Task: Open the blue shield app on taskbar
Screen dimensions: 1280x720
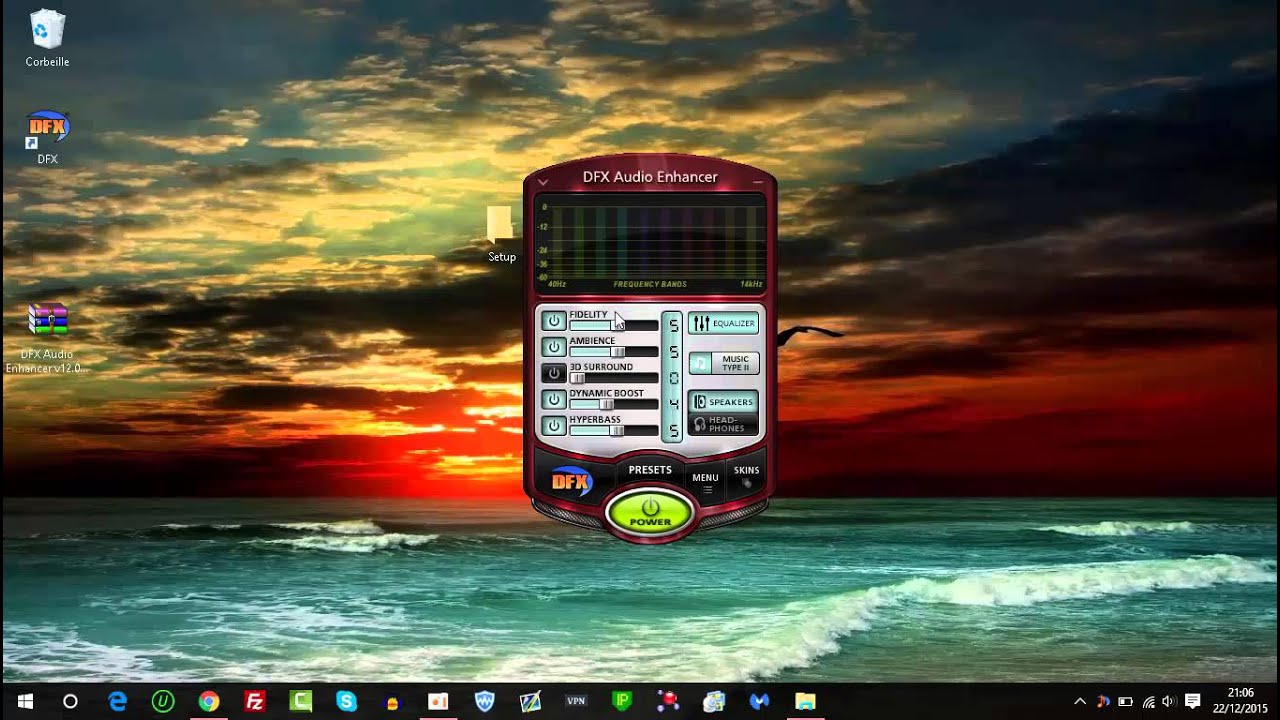Action: tap(484, 702)
